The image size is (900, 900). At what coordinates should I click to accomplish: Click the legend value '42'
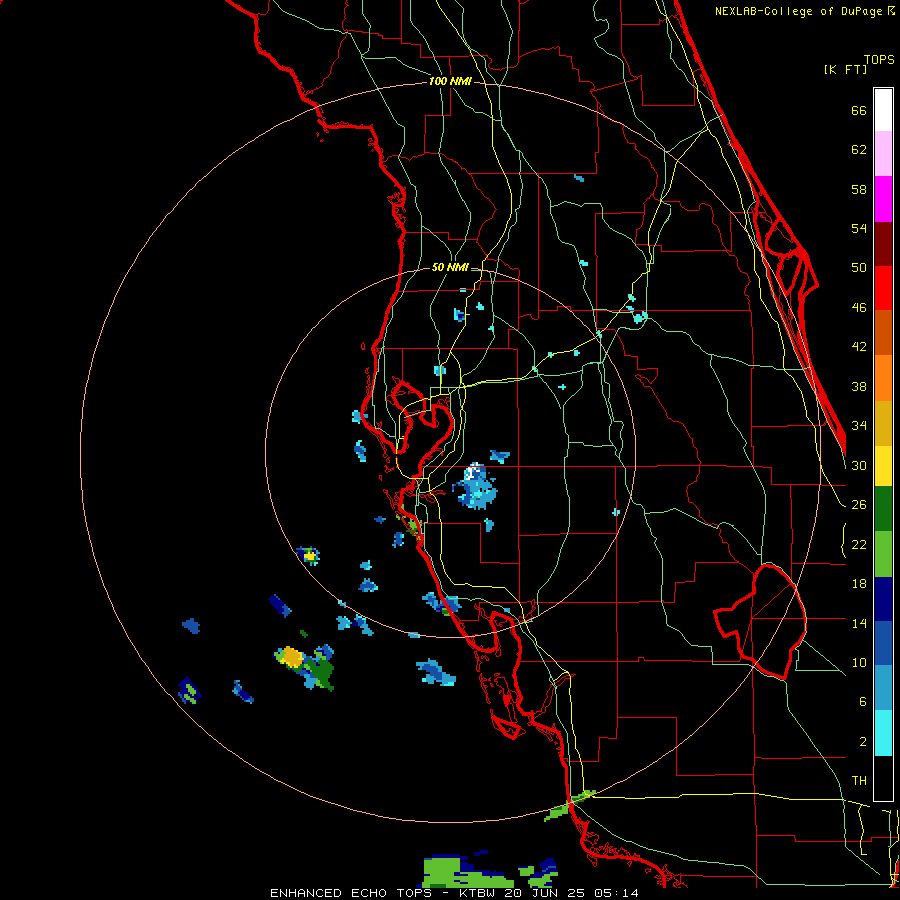pos(859,347)
